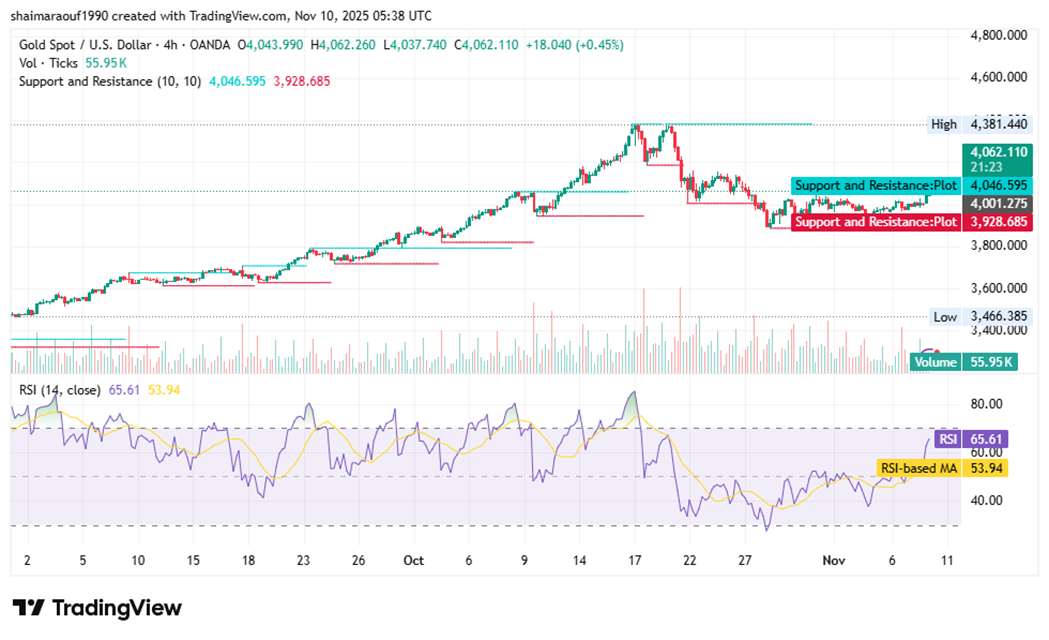The height and width of the screenshot is (640, 1049).
Task: Click the High 4,381.440 price label
Action: pyautogui.click(x=991, y=125)
